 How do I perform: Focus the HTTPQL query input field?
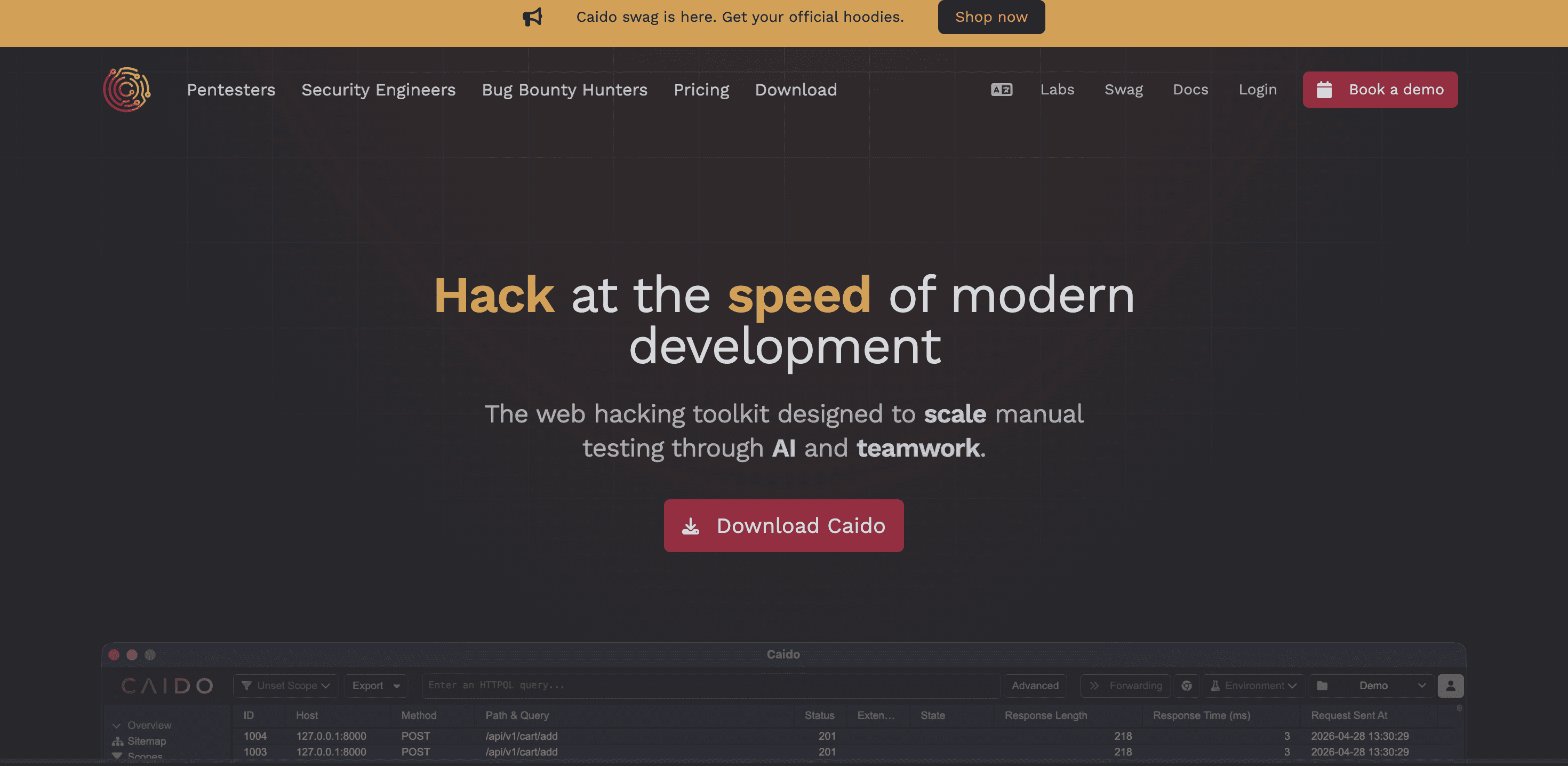[x=710, y=685]
